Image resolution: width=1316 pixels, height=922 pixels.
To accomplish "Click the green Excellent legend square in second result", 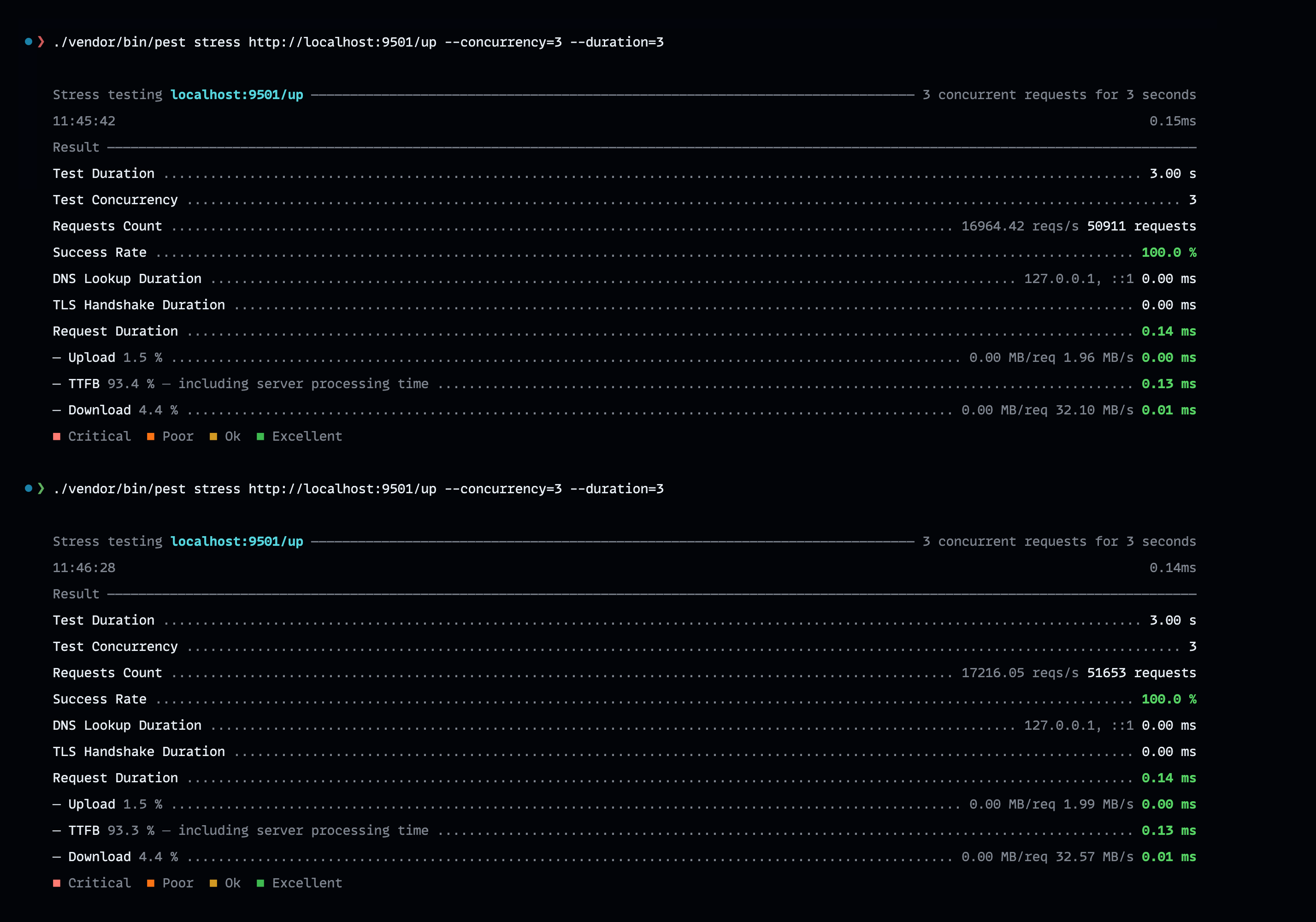I will 260,884.
